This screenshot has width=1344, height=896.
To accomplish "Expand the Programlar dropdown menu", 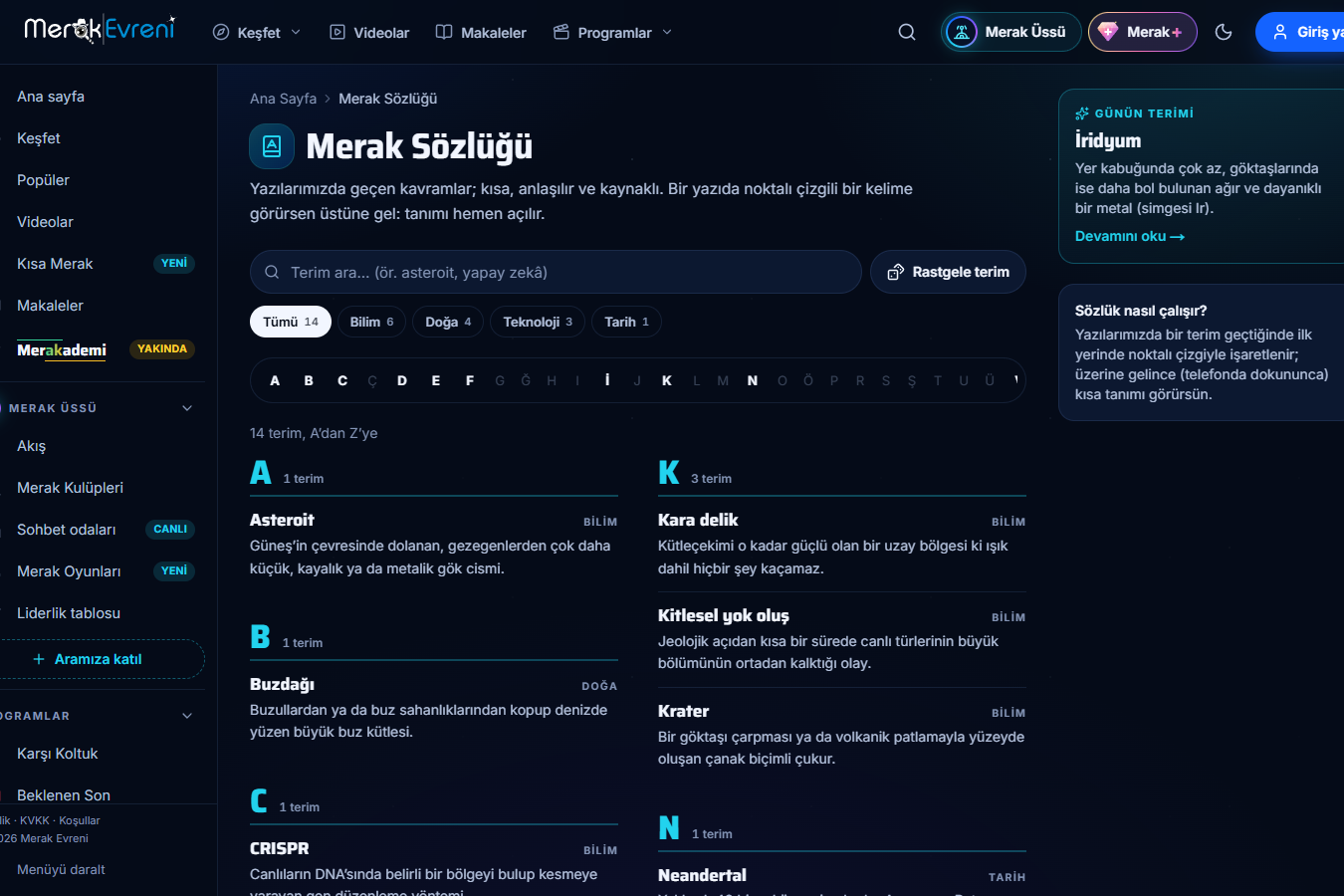I will (613, 33).
